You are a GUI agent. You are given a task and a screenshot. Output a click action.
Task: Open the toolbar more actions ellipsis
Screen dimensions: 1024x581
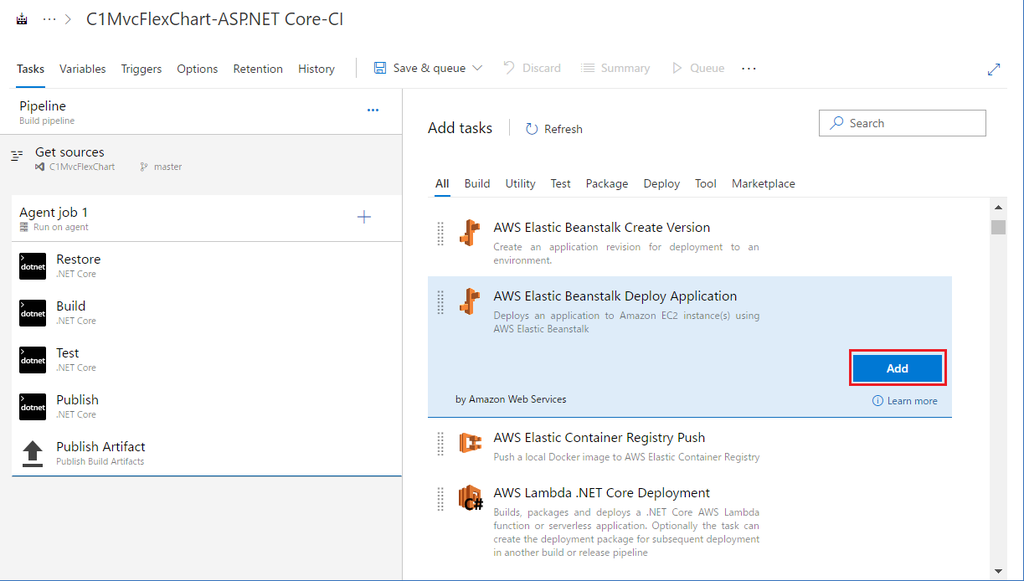[x=749, y=68]
